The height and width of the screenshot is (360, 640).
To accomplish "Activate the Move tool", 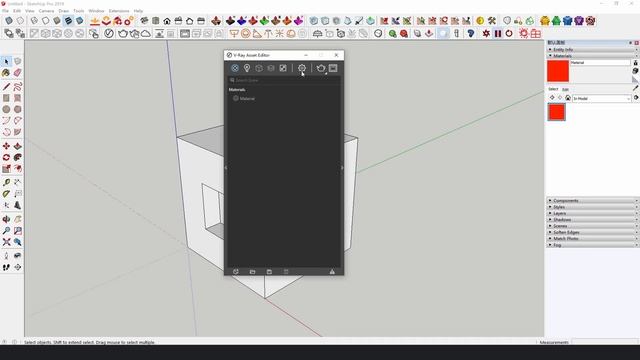I will click(6, 146).
